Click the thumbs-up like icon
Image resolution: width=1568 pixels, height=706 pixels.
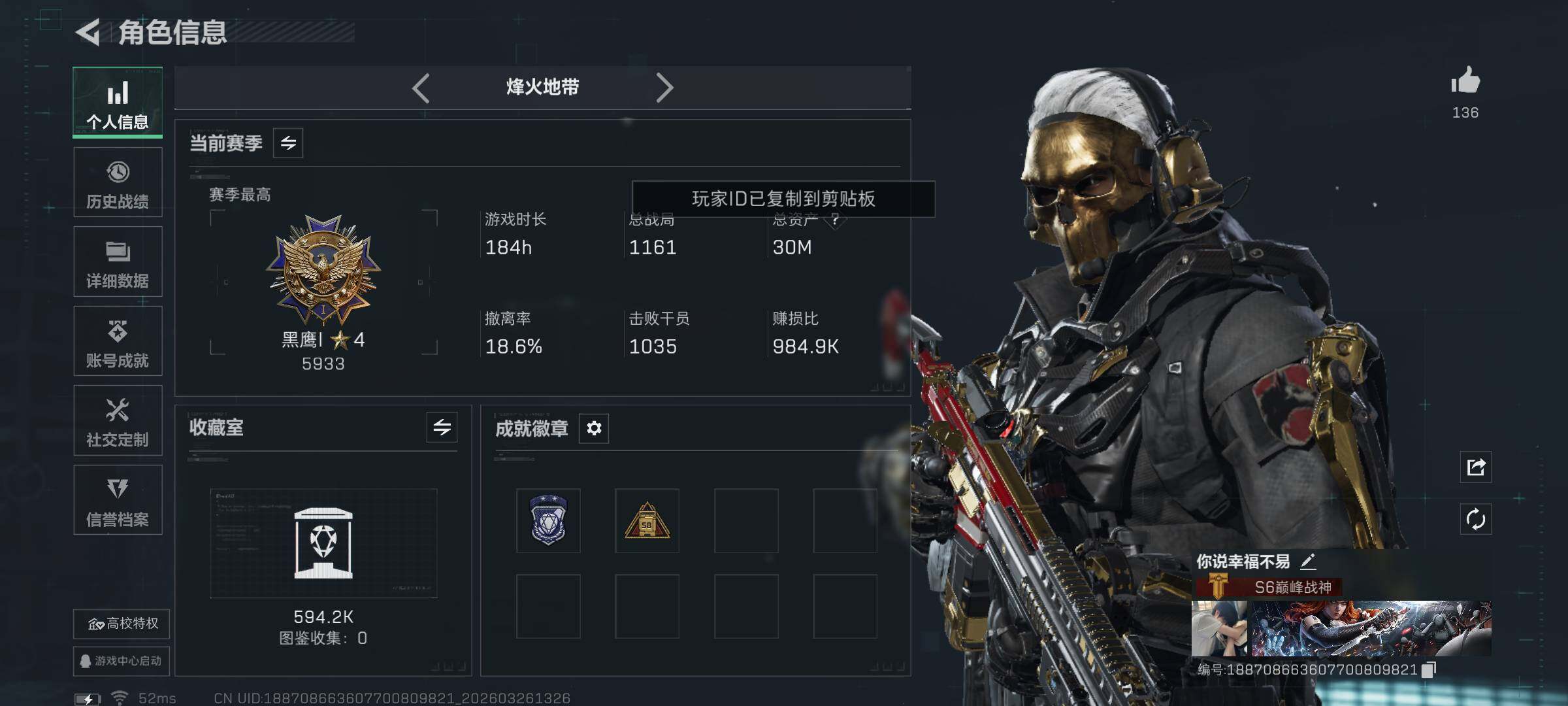(1465, 81)
